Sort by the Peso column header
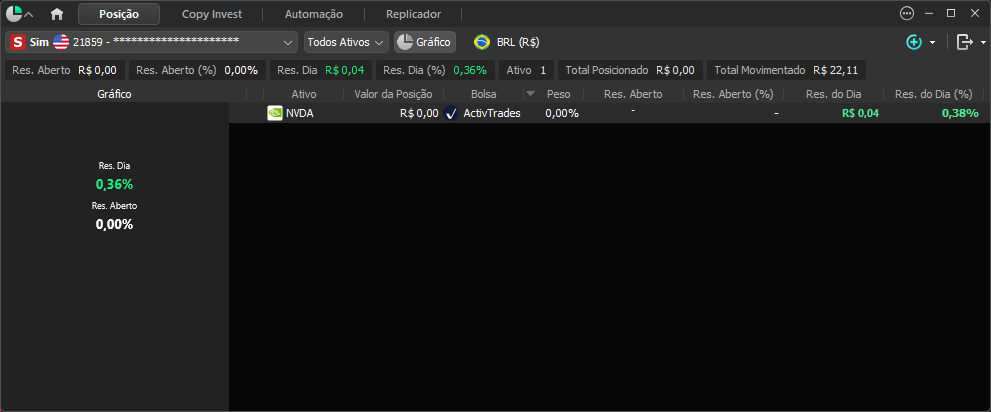The image size is (991, 412). coord(558,94)
